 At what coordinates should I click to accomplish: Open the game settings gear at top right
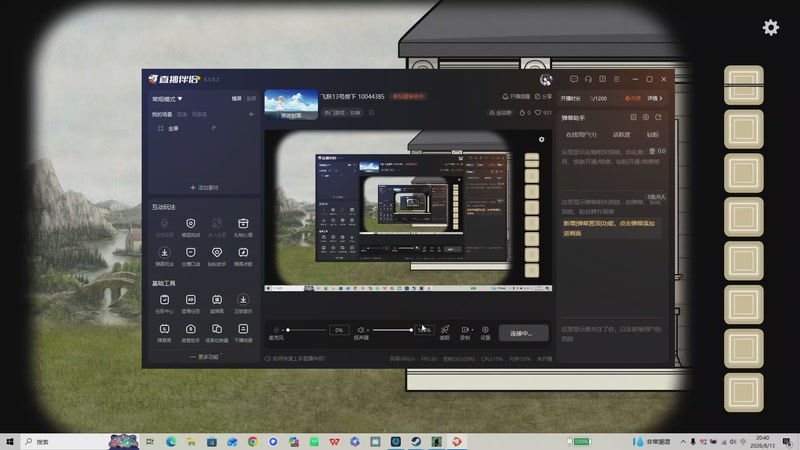point(770,27)
